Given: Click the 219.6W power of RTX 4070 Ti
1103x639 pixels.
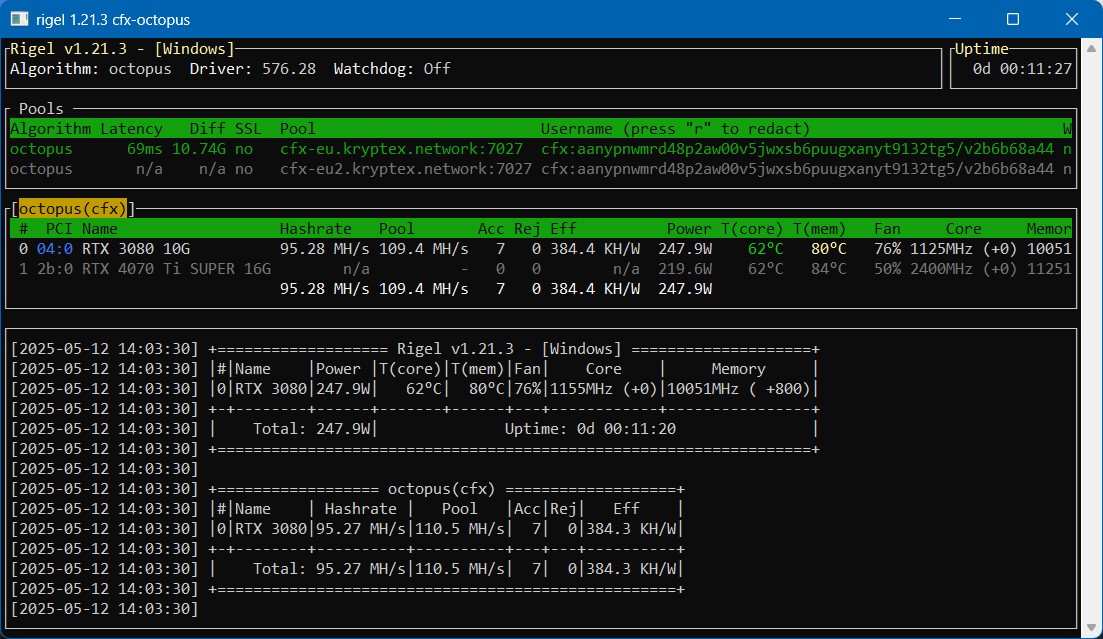Looking at the screenshot, I should (x=685, y=270).
